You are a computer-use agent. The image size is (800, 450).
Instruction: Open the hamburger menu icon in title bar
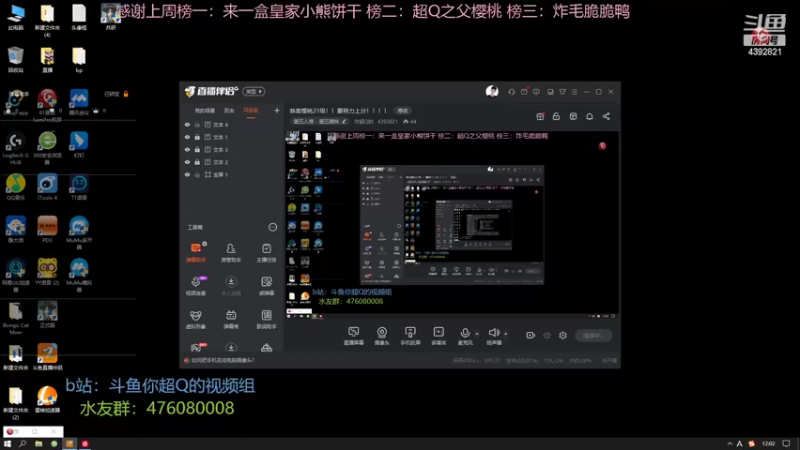point(574,92)
